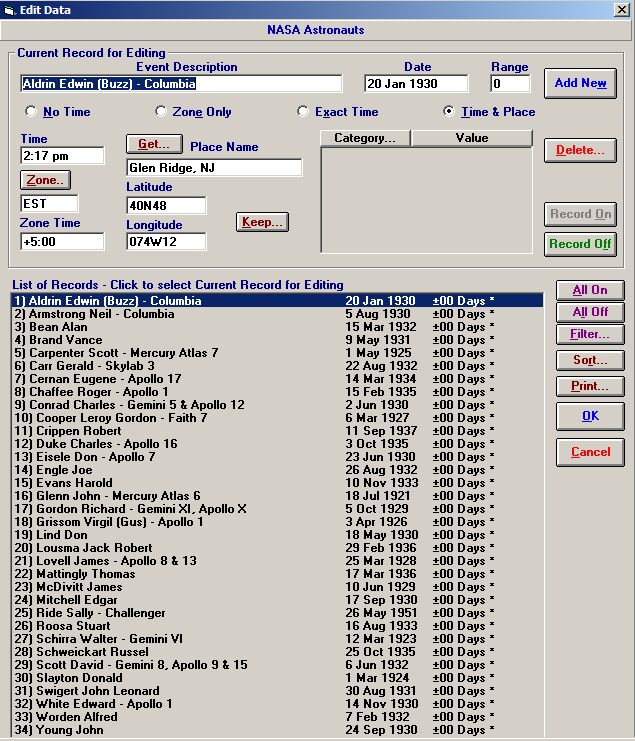Turn the record off with Record Off
The width and height of the screenshot is (635, 741).
pos(580,244)
